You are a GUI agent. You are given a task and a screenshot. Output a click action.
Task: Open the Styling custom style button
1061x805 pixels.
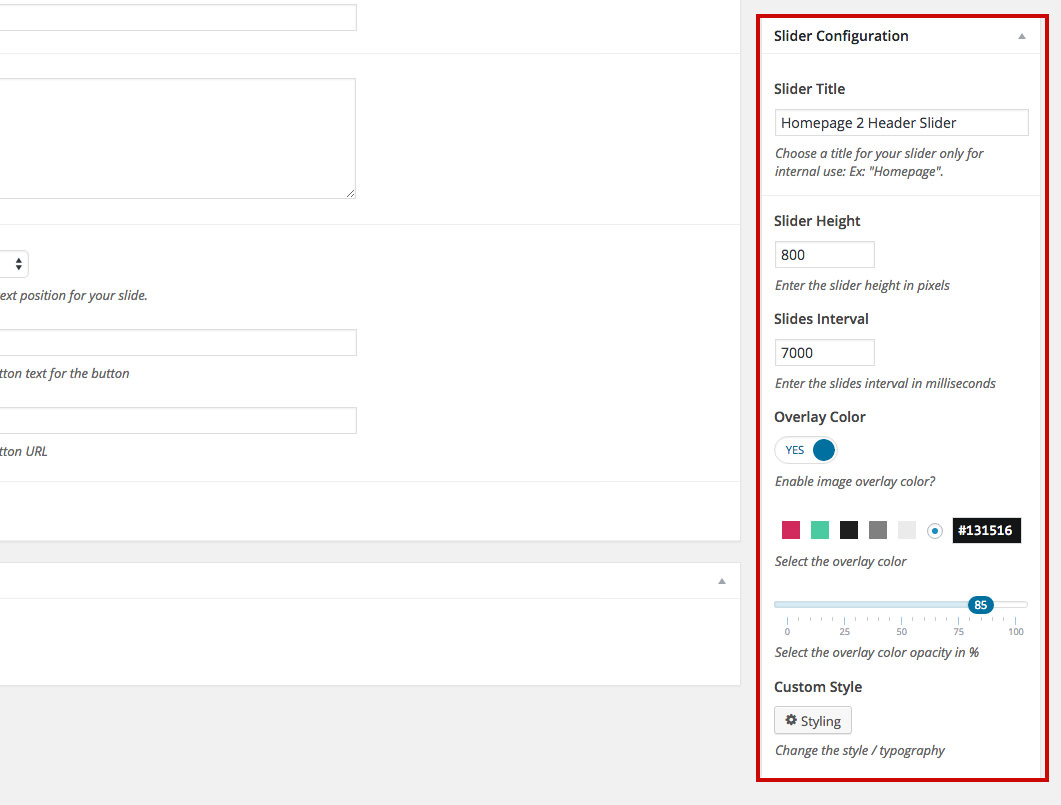coord(813,720)
